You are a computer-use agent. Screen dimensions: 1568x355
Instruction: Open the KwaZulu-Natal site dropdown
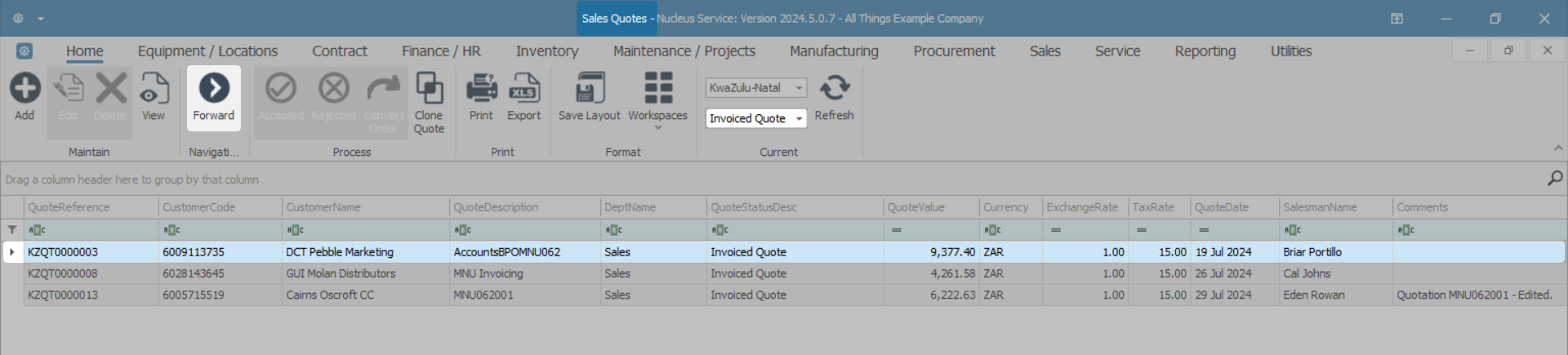[799, 88]
